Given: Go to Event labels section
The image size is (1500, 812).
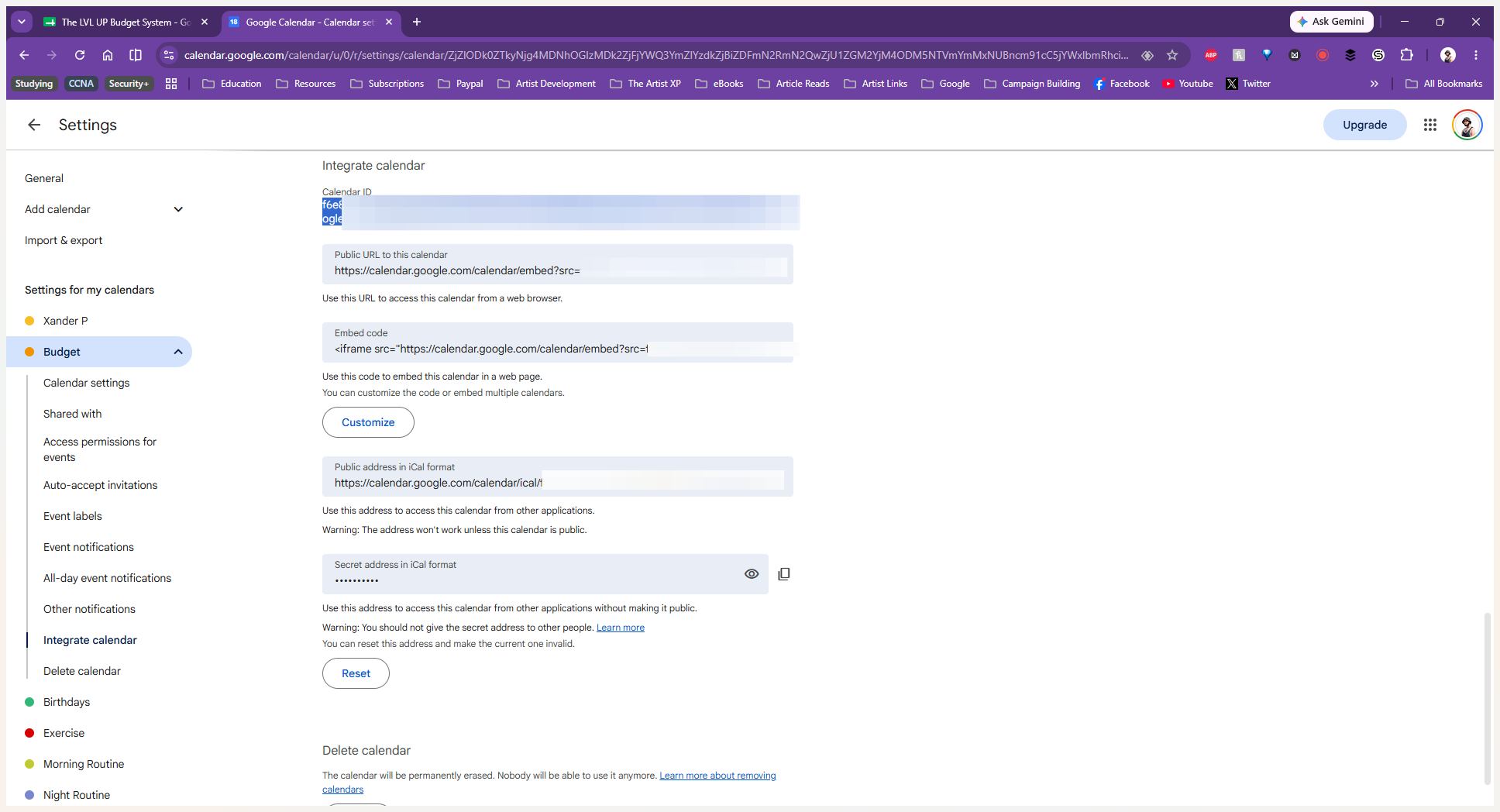Looking at the screenshot, I should click(73, 516).
